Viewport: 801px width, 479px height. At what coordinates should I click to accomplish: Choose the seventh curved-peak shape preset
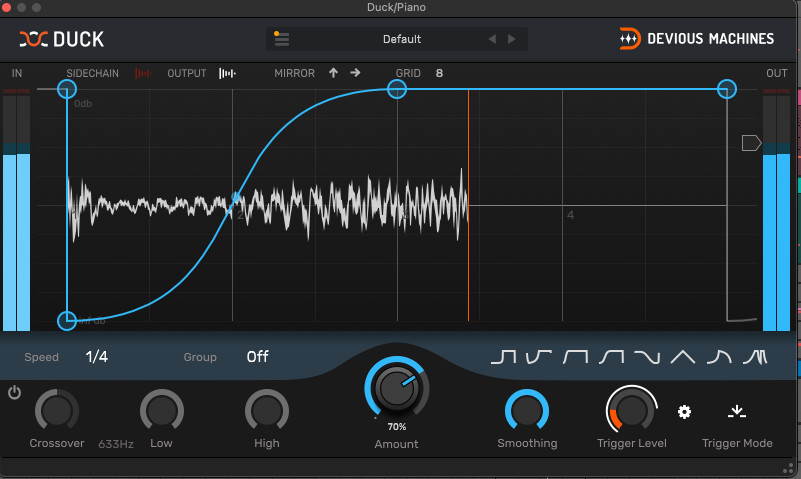tap(719, 357)
